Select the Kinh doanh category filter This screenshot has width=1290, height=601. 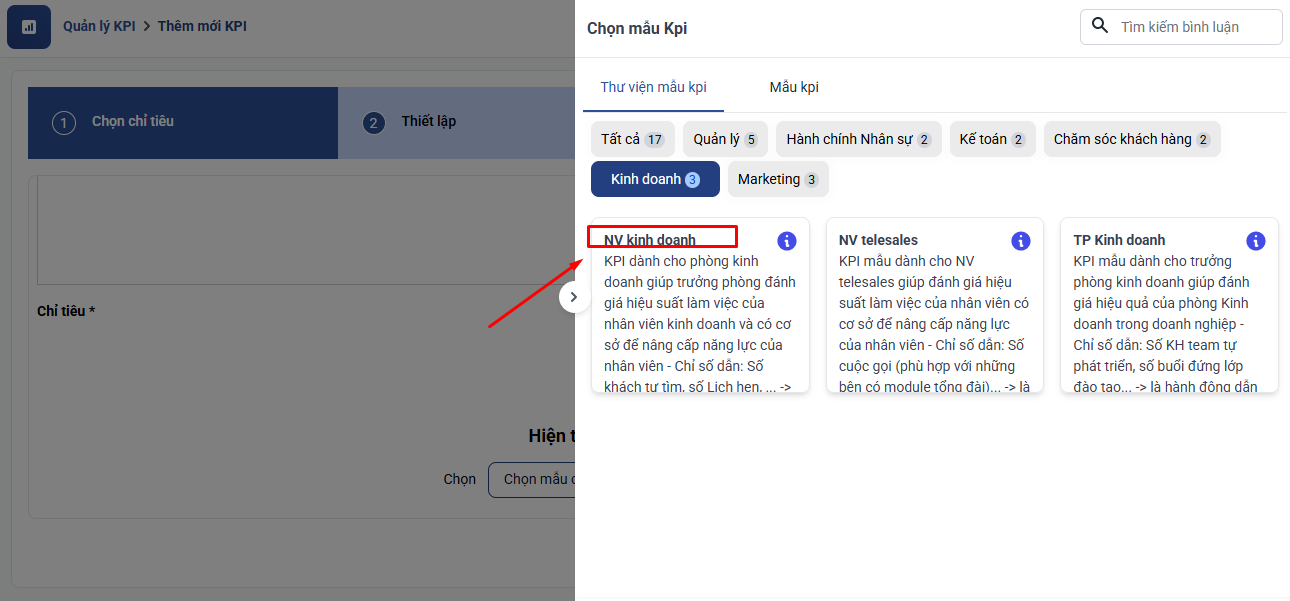pos(655,179)
